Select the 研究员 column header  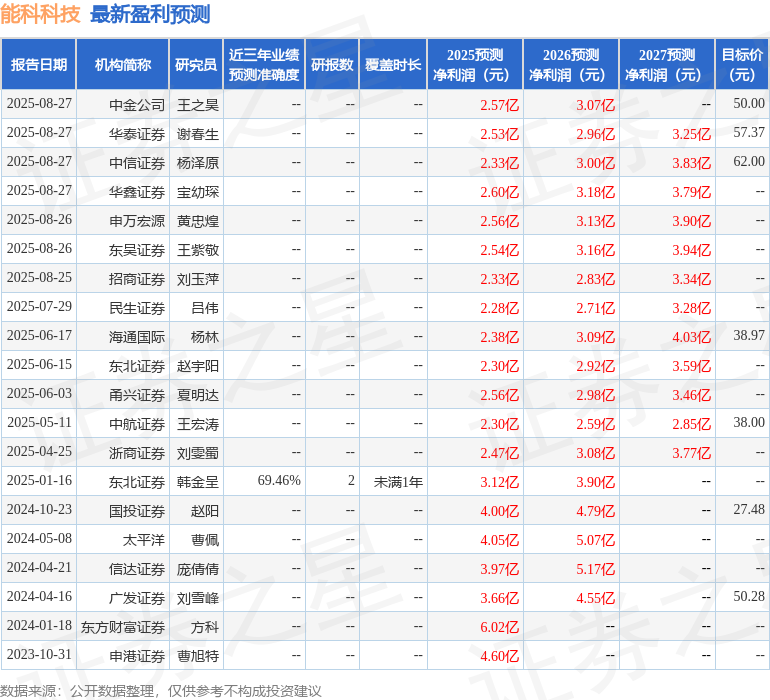tap(196, 64)
